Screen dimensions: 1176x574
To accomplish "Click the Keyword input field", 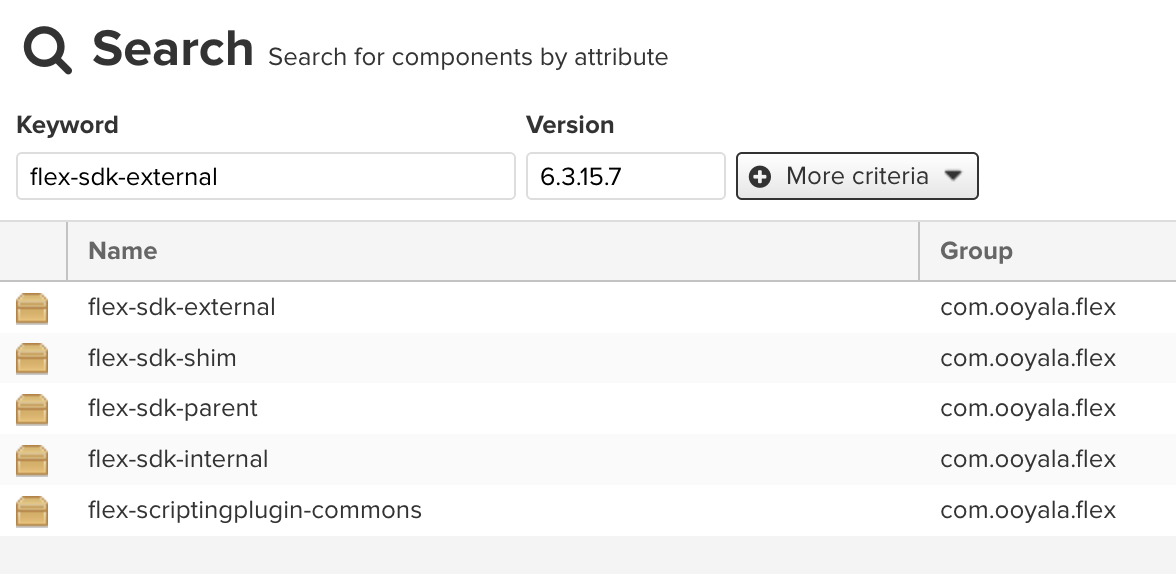I will [265, 177].
